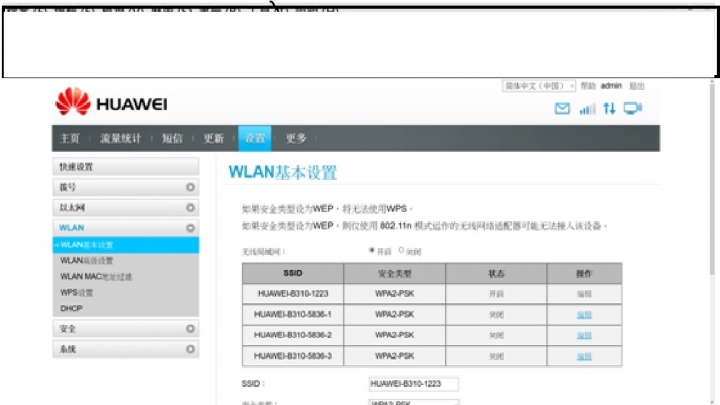The height and width of the screenshot is (405, 720).
Task: Open the DHCP settings page
Action: (x=71, y=309)
